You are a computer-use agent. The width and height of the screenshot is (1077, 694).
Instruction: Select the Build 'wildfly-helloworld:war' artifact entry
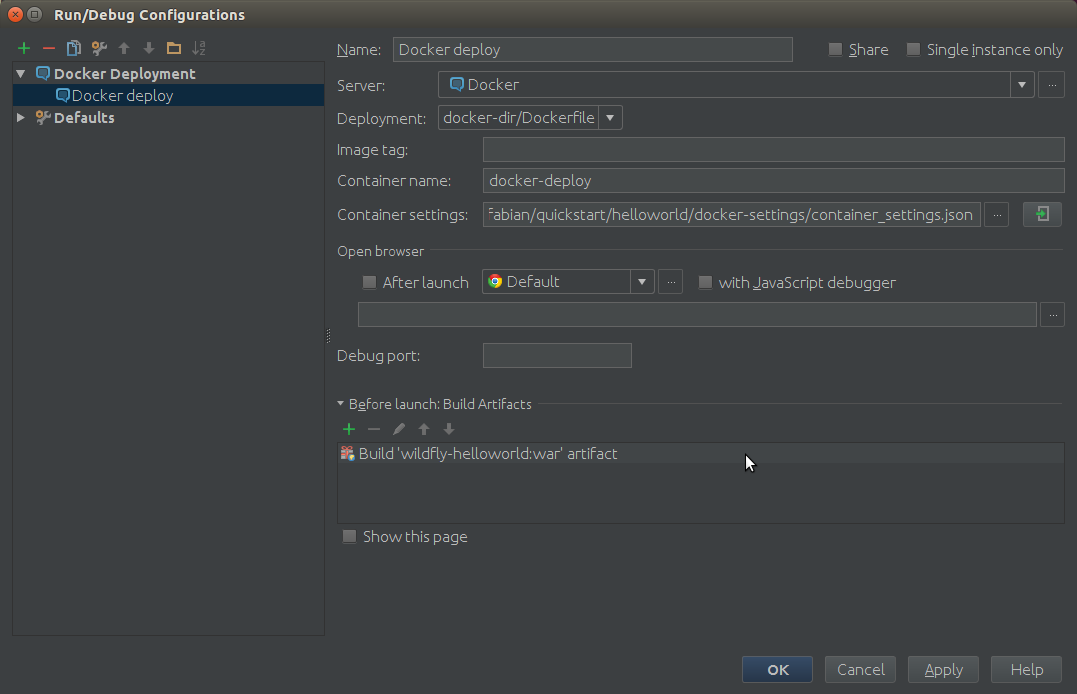pyautogui.click(x=488, y=454)
